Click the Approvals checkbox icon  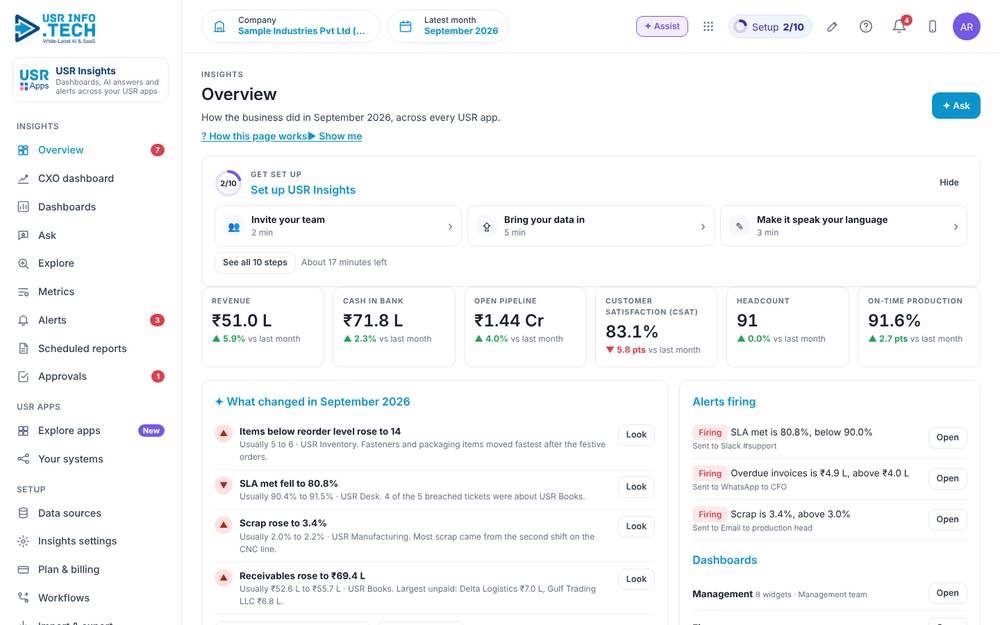tap(24, 377)
